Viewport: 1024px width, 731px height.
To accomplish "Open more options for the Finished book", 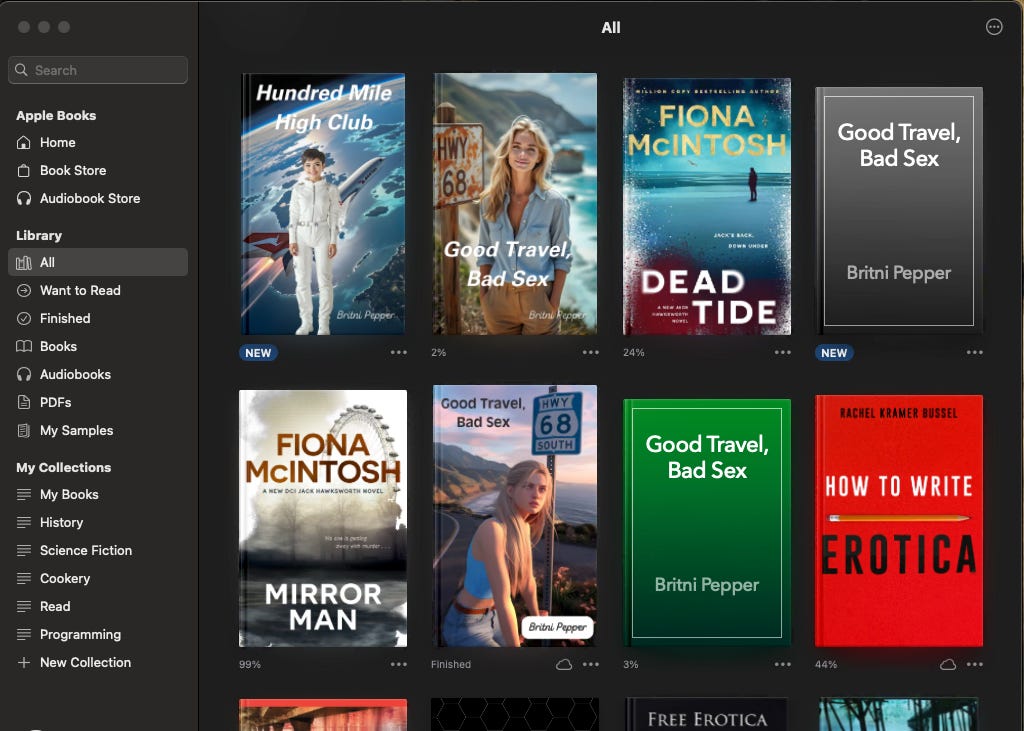I will (590, 664).
